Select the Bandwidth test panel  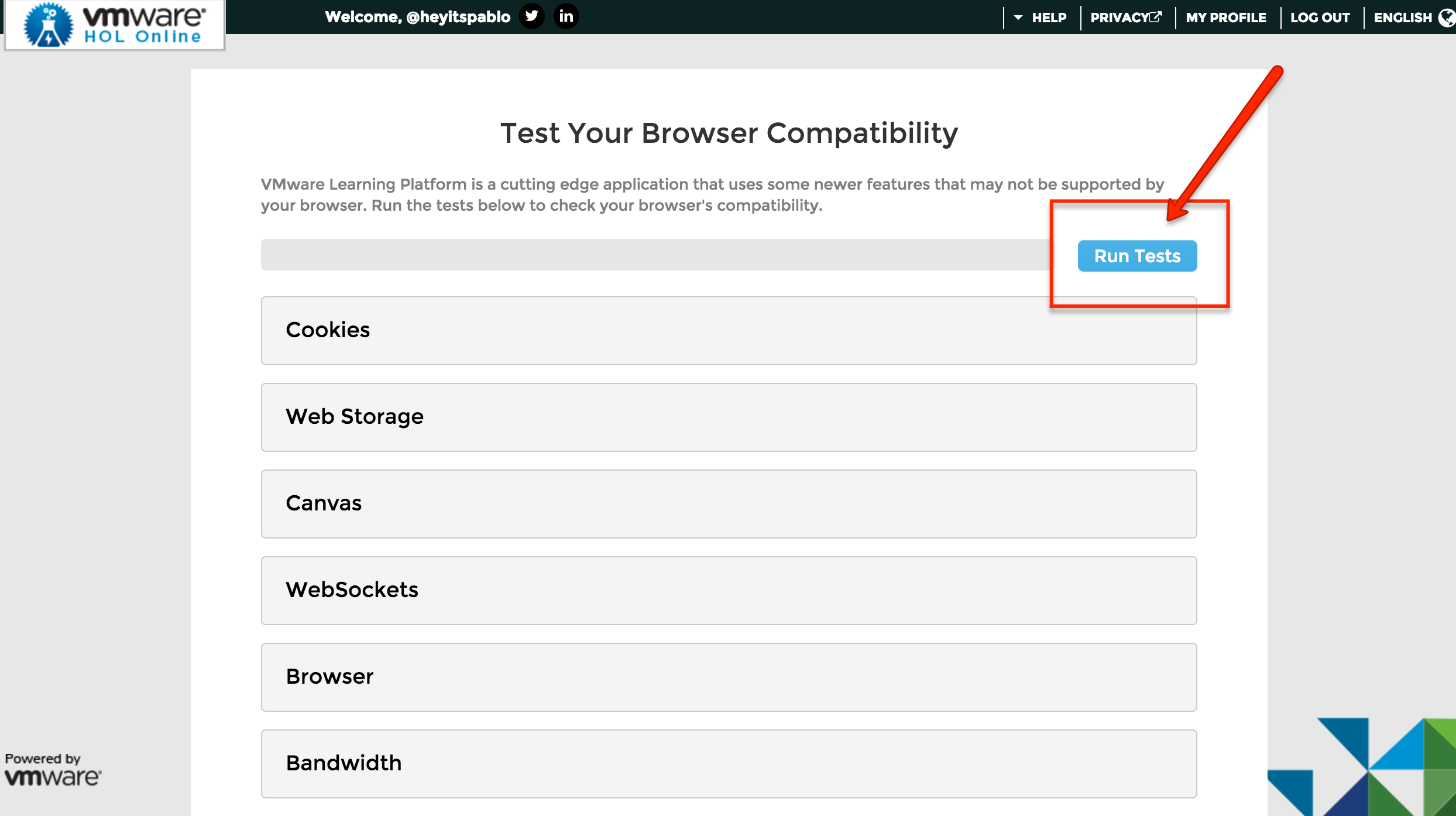[729, 763]
